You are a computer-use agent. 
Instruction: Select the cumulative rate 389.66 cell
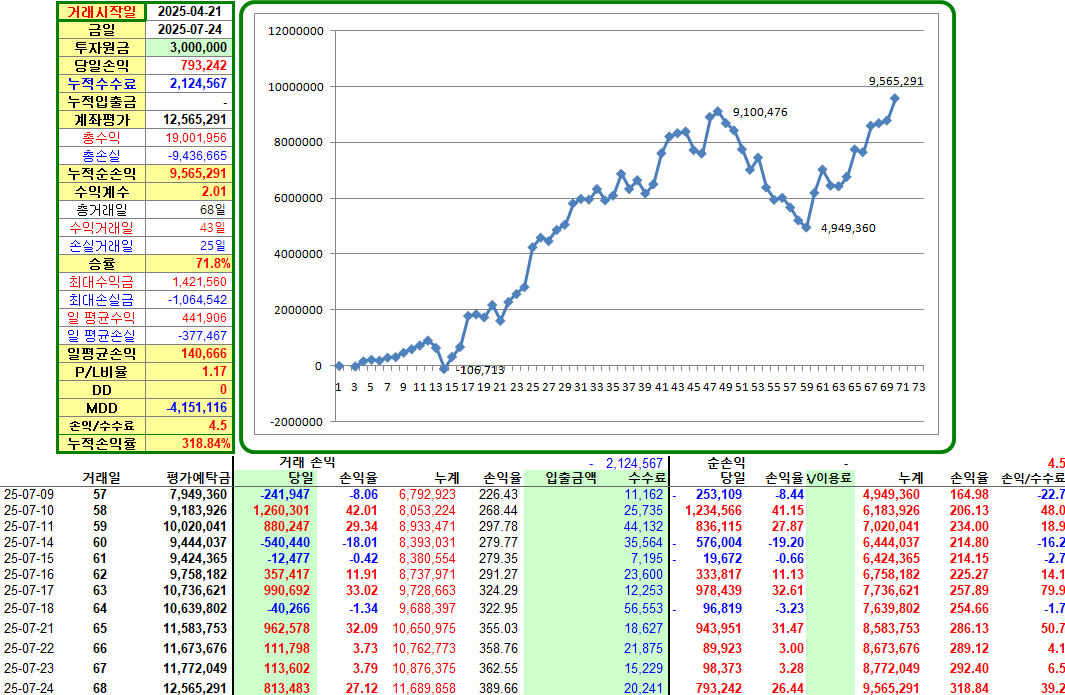500,688
